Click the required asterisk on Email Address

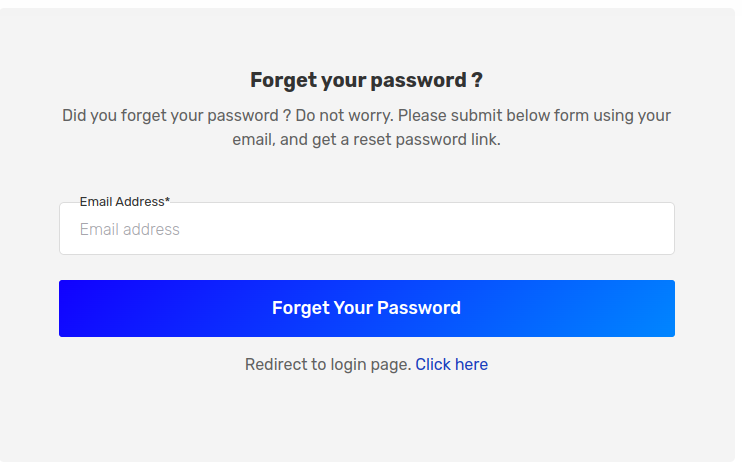167,200
